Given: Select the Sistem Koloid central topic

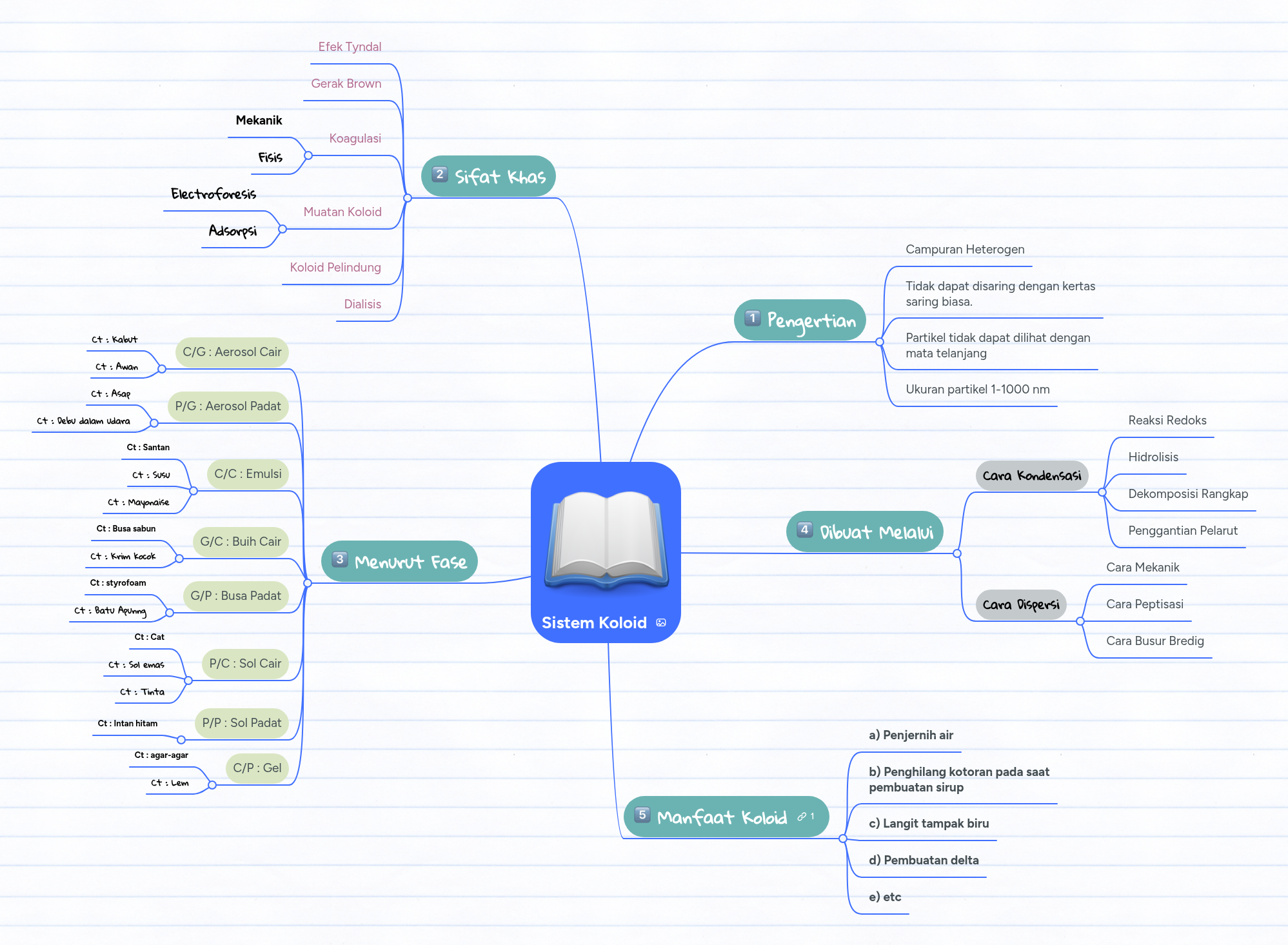Looking at the screenshot, I should click(606, 552).
